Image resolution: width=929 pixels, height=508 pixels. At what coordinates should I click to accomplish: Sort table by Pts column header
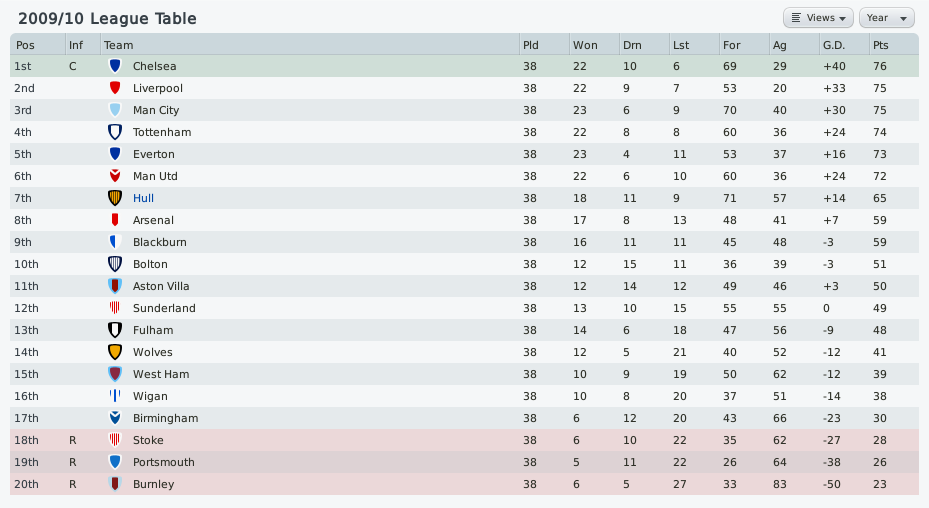880,45
